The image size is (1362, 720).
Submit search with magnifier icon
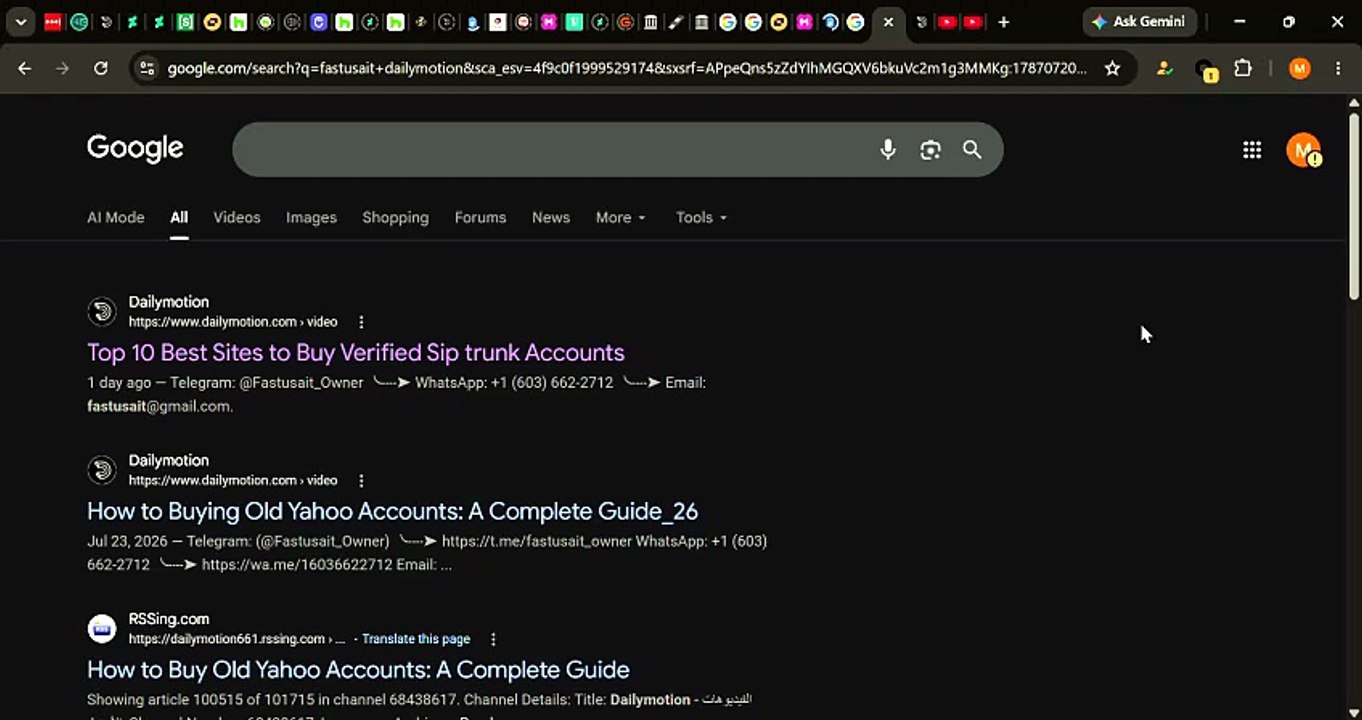972,149
